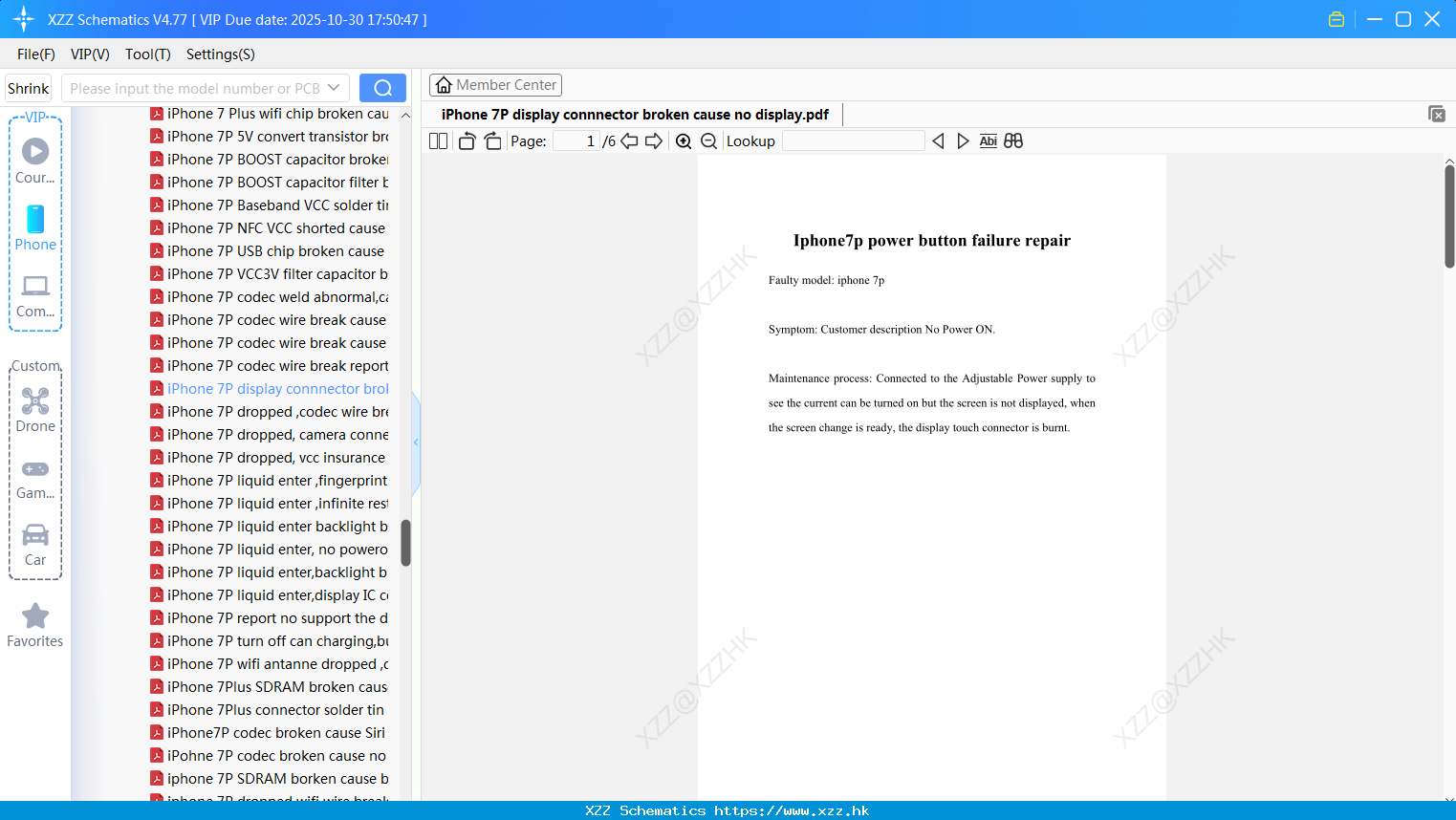Click the model number or PCB input

pyautogui.click(x=195, y=88)
